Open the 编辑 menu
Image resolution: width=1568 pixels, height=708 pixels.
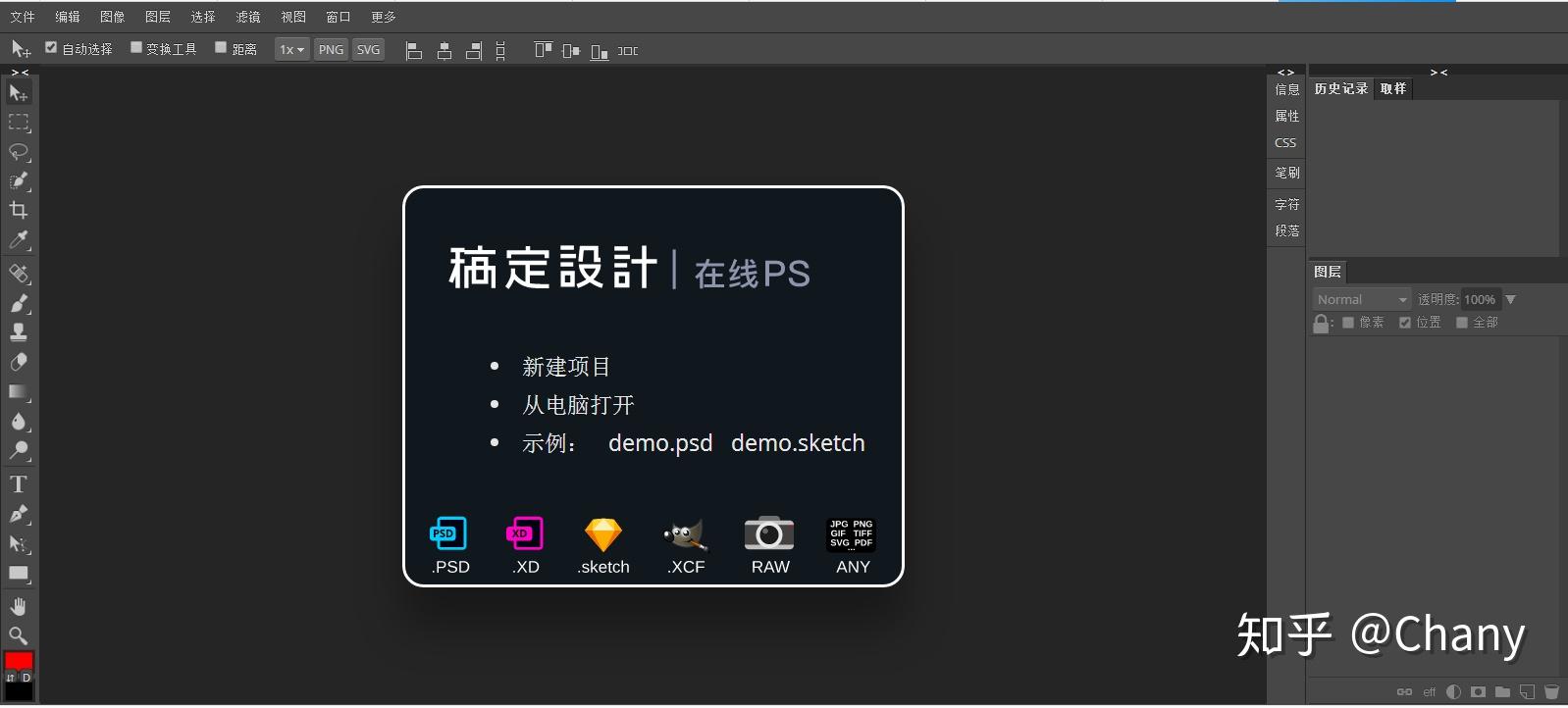tap(68, 18)
